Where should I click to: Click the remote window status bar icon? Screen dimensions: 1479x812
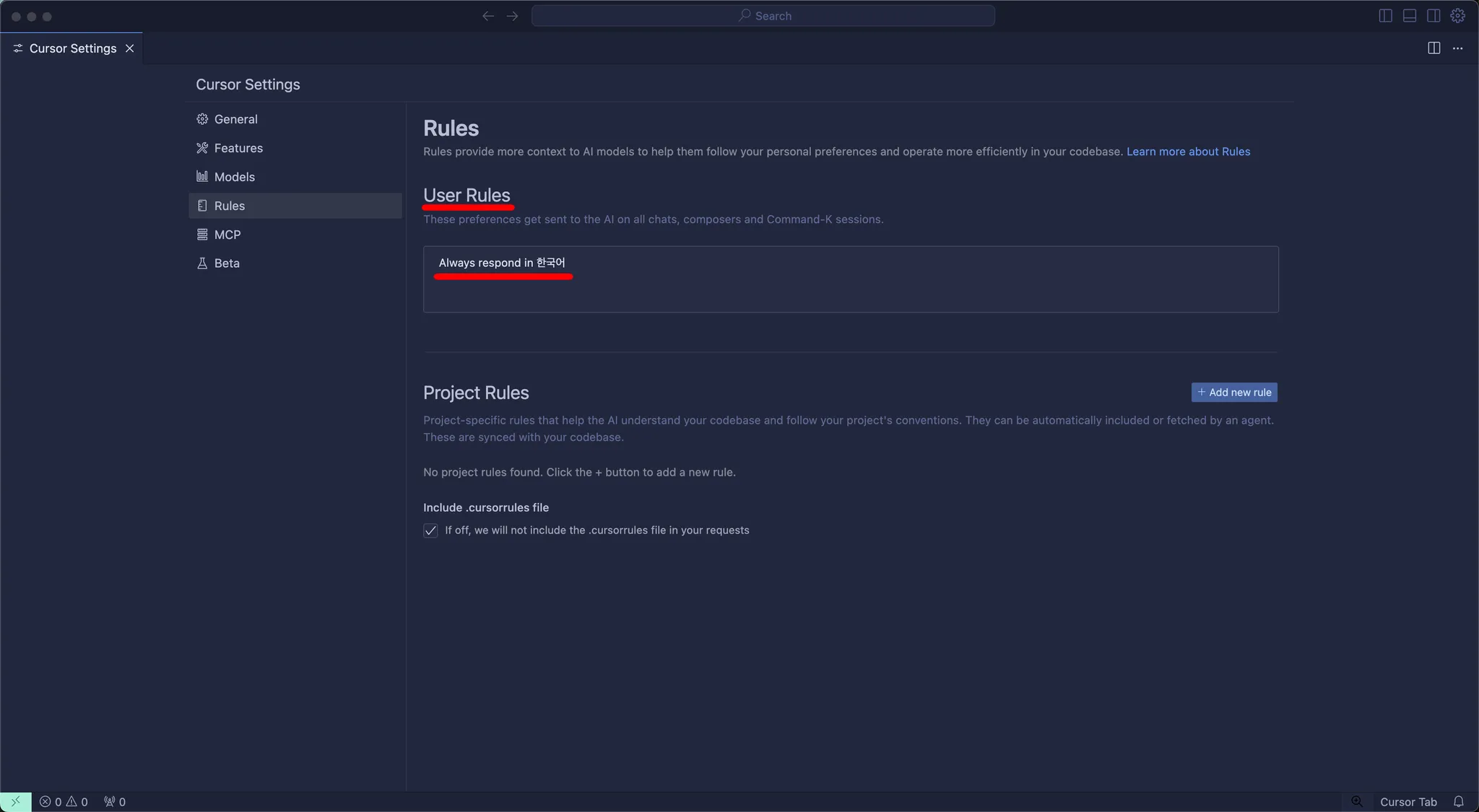tap(15, 802)
